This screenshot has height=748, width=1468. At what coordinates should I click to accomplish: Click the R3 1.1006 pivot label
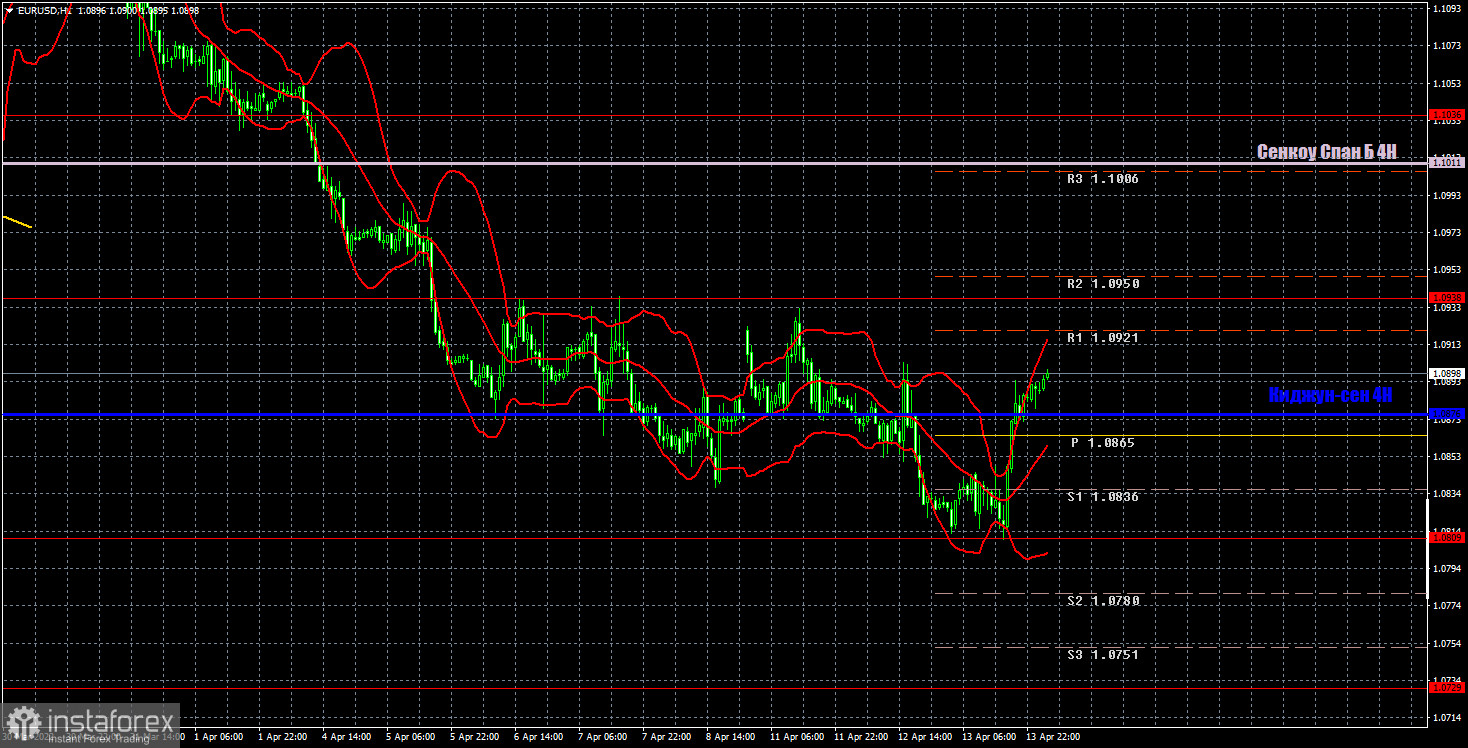click(x=1102, y=179)
